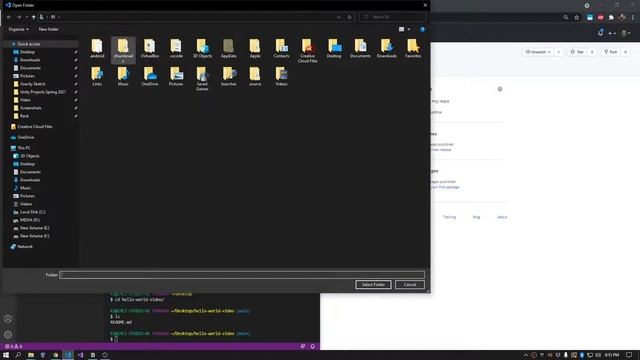
Task: Open the Blog footer link
Action: 476,217
